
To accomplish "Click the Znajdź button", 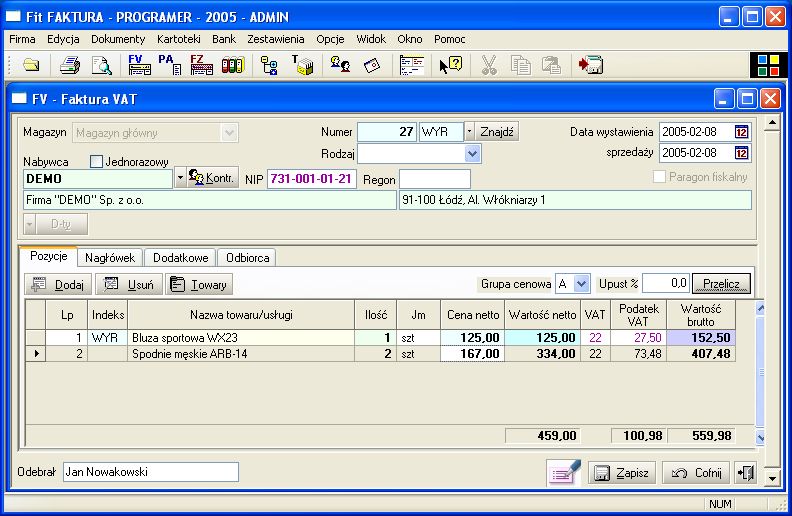I will pyautogui.click(x=497, y=132).
